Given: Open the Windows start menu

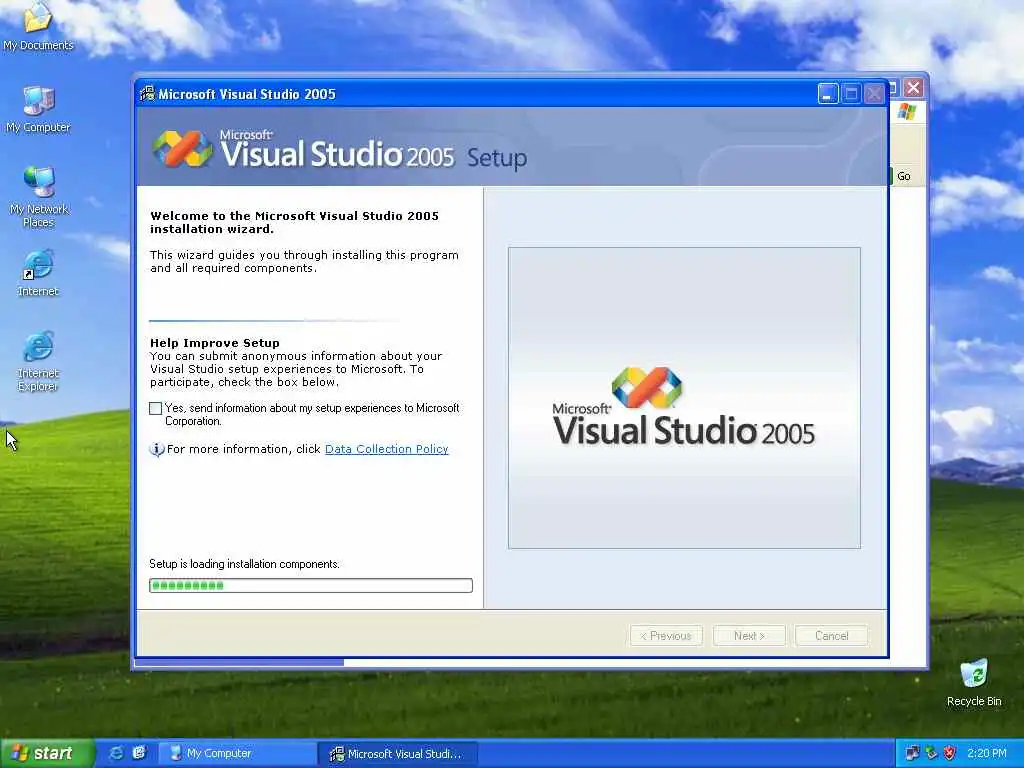Looking at the screenshot, I should (46, 753).
